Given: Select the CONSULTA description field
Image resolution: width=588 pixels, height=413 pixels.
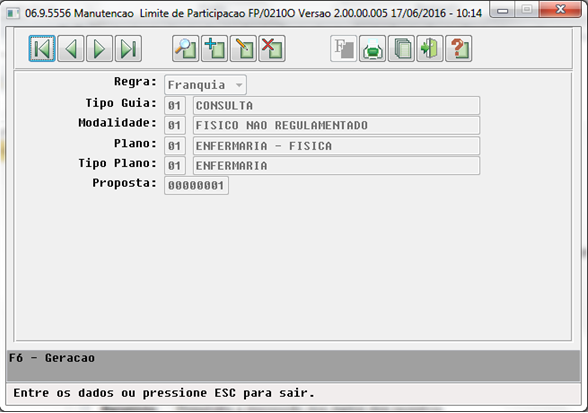Looking at the screenshot, I should [336, 105].
